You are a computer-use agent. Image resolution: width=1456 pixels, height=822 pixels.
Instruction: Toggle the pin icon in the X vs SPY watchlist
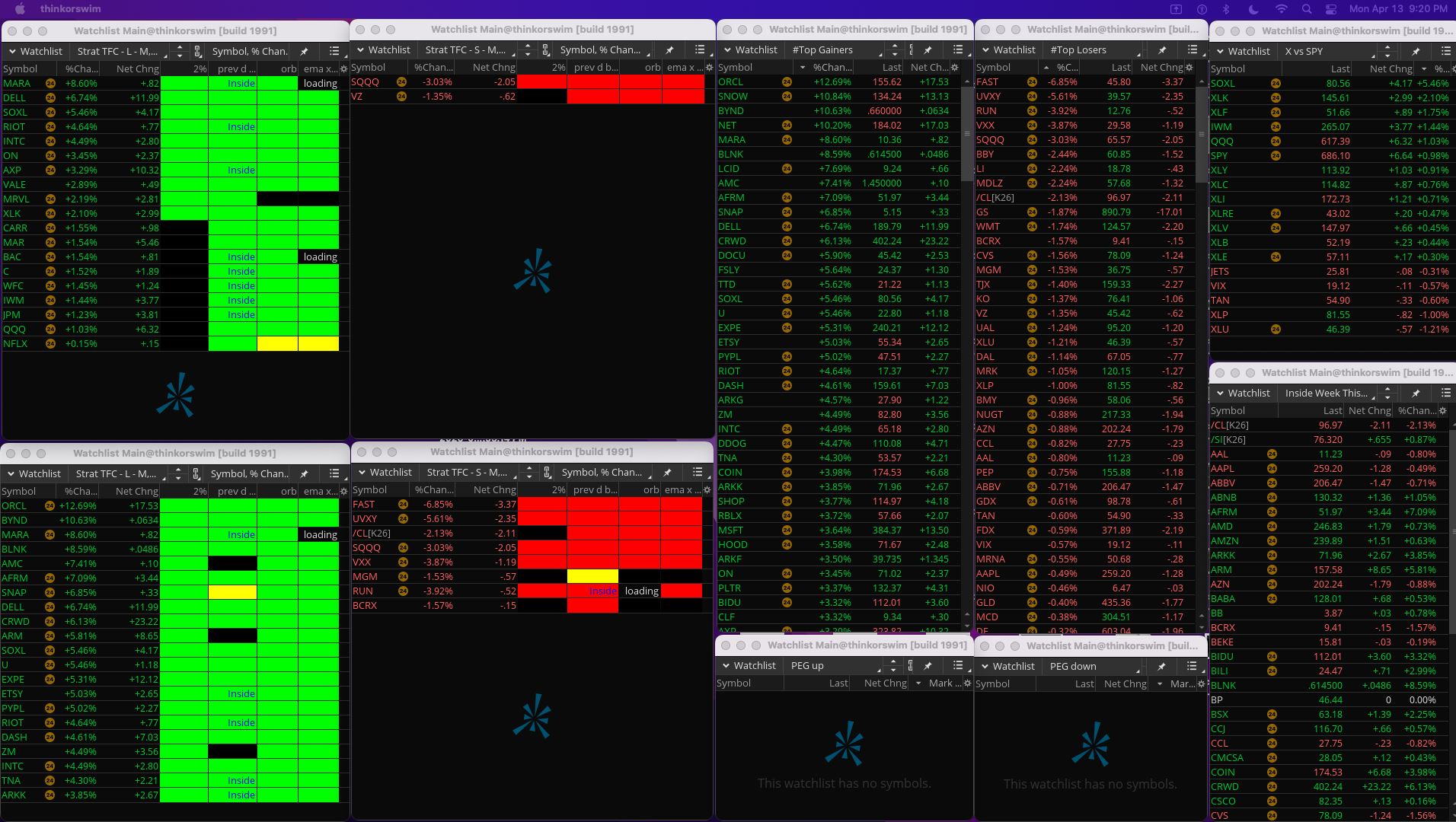tap(1416, 51)
